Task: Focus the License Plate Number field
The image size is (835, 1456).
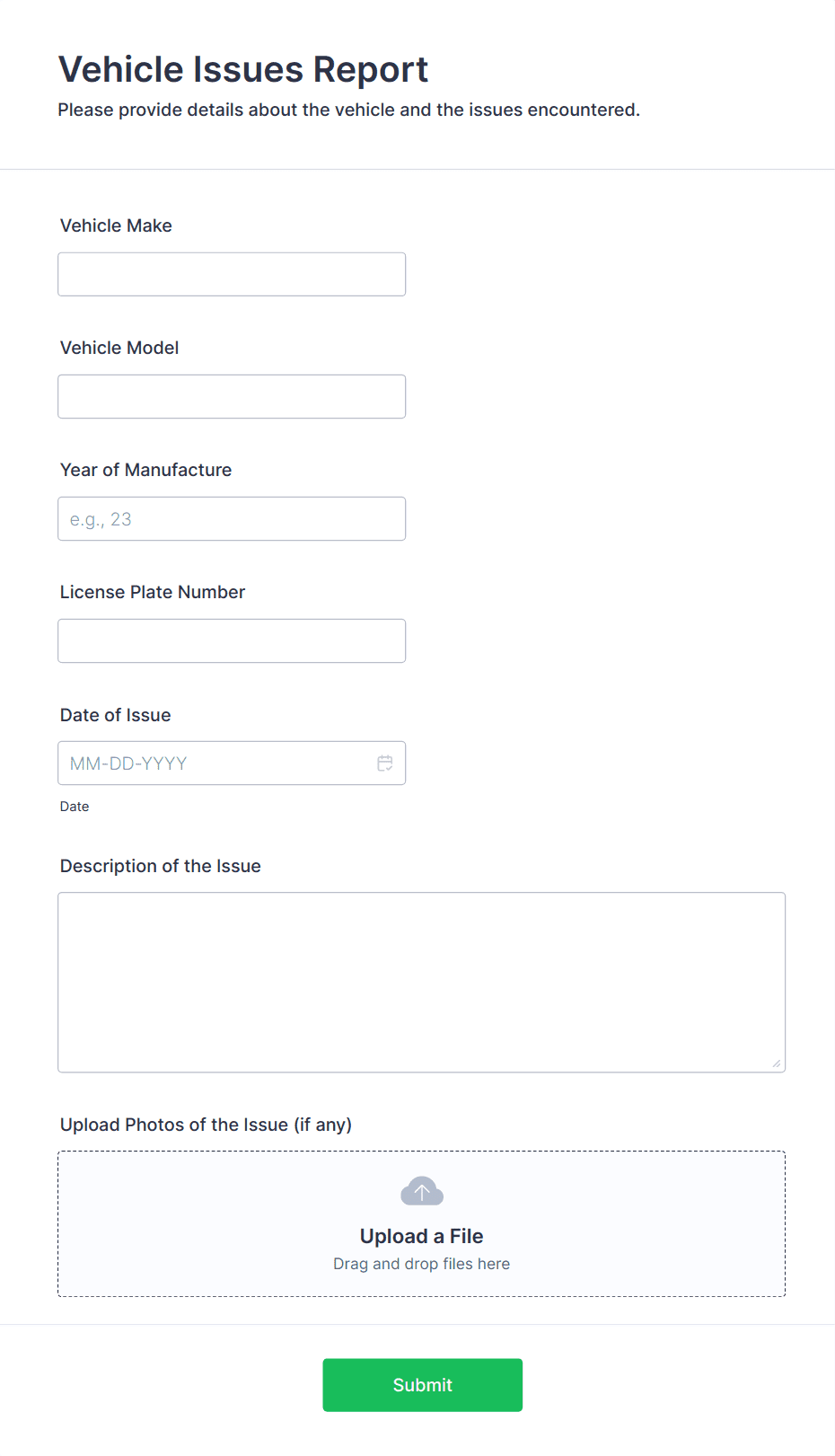Action: point(232,641)
